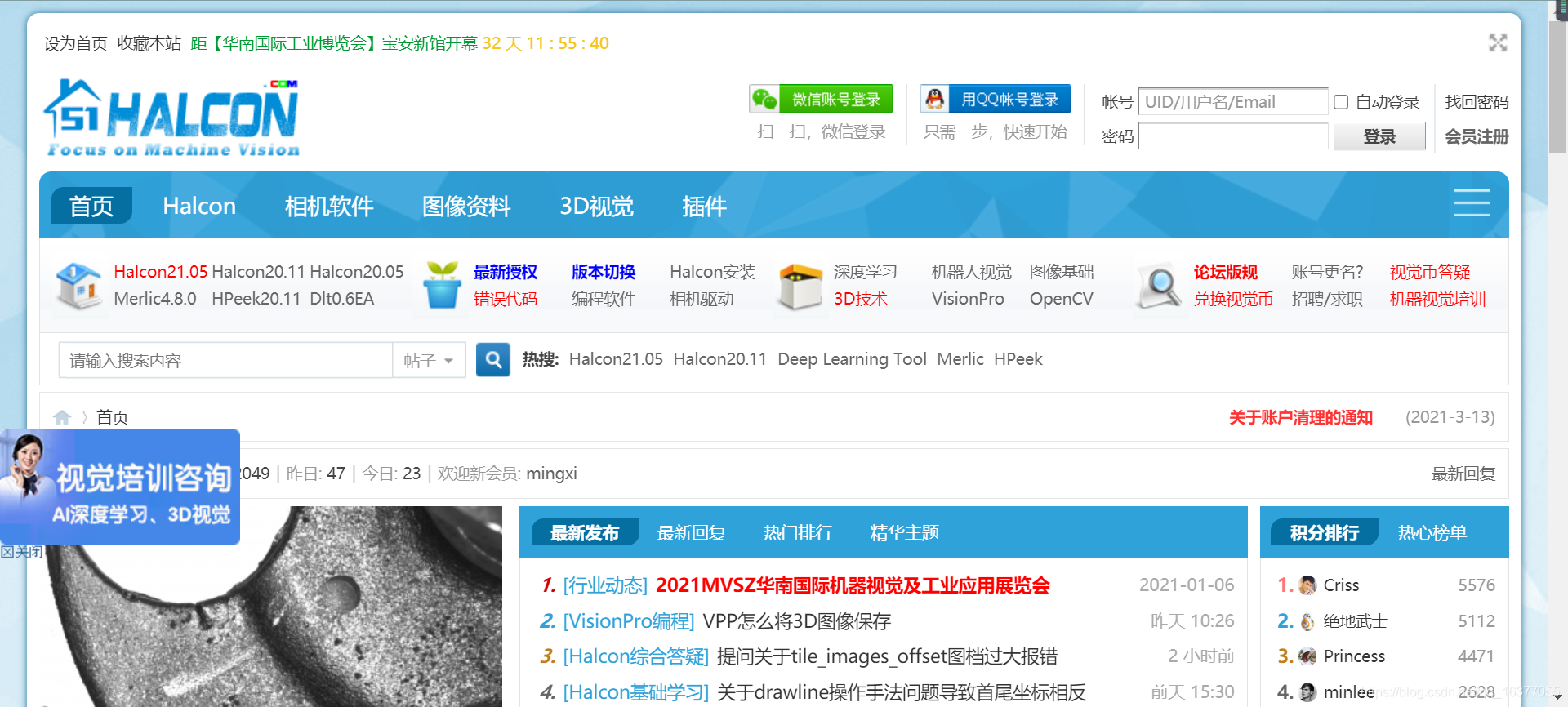Open the 兑换视觉币 link
This screenshot has height=707, width=1568.
click(x=1233, y=299)
